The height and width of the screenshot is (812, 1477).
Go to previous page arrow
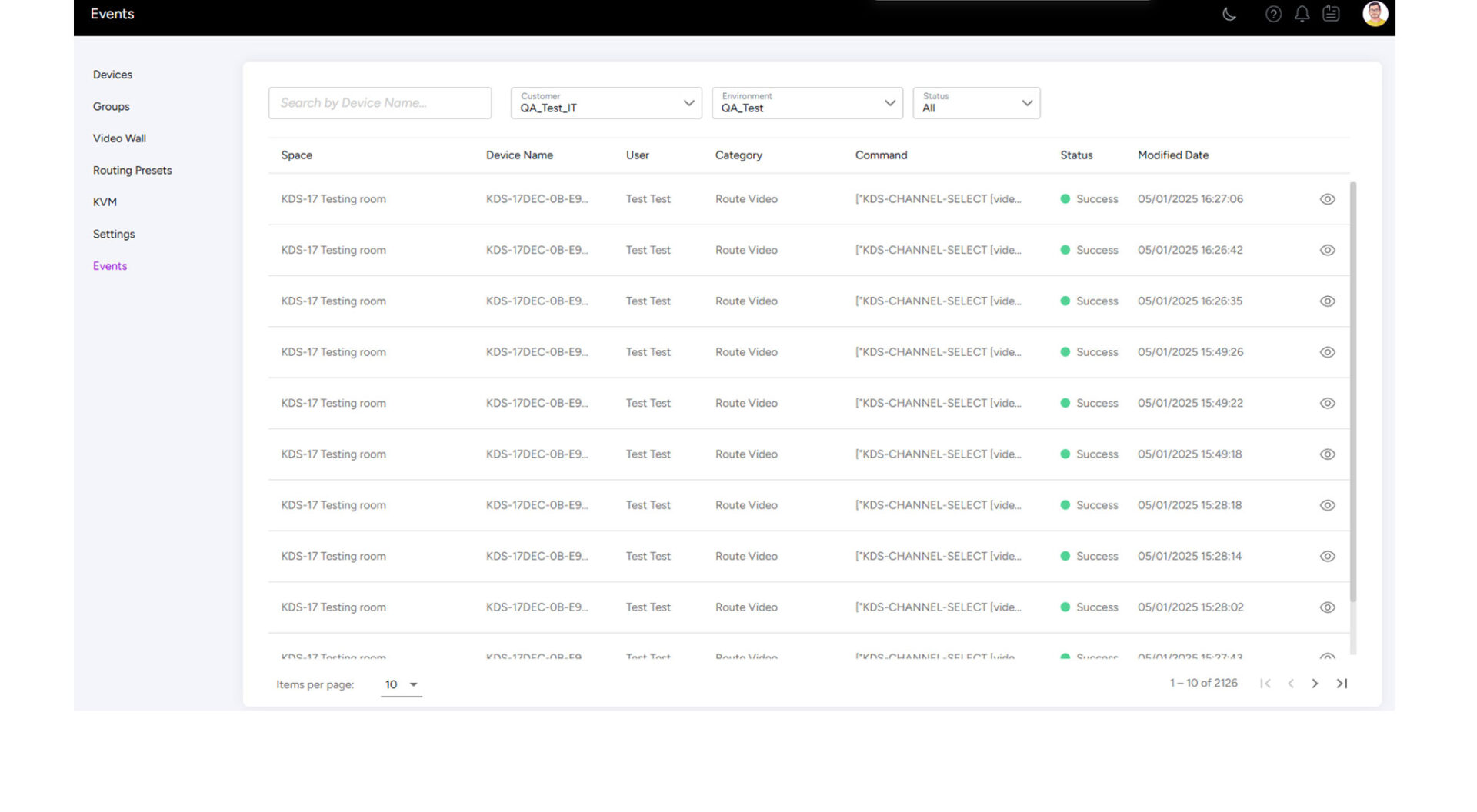[x=1291, y=684]
